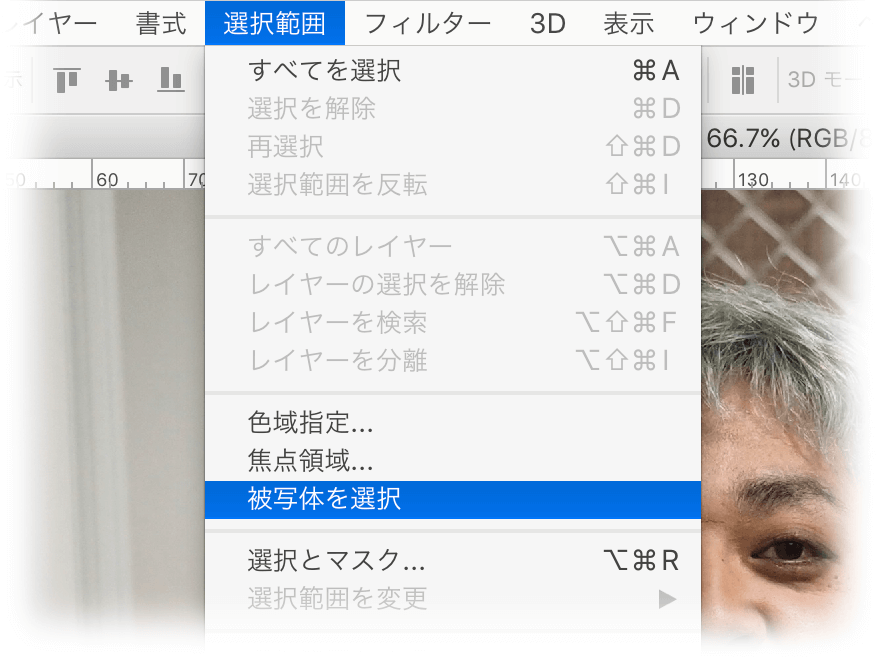The height and width of the screenshot is (657, 876).
Task: Click the 60 mark on horizontal ruler
Action: tap(107, 179)
